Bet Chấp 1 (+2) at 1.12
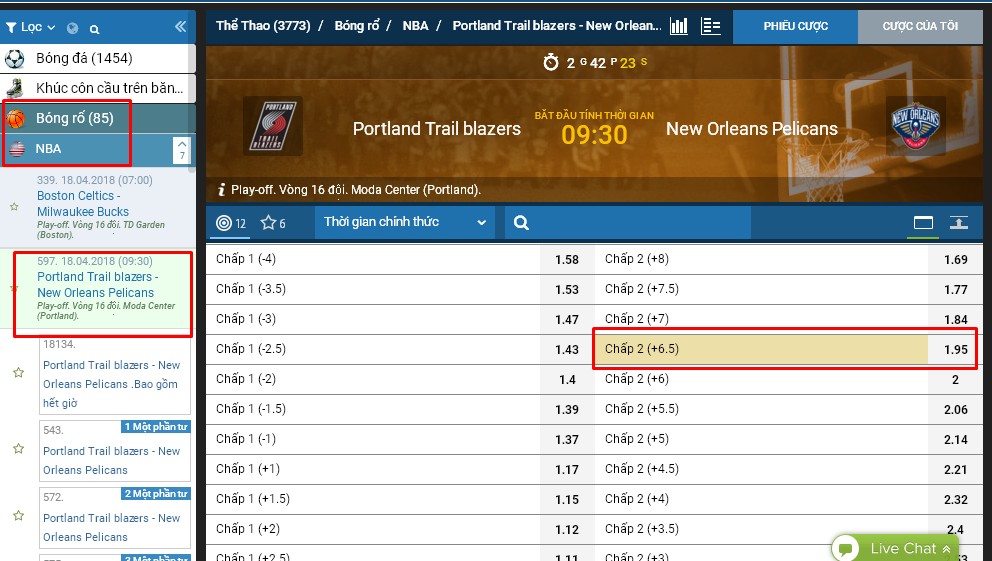992x561 pixels. pyautogui.click(x=400, y=529)
